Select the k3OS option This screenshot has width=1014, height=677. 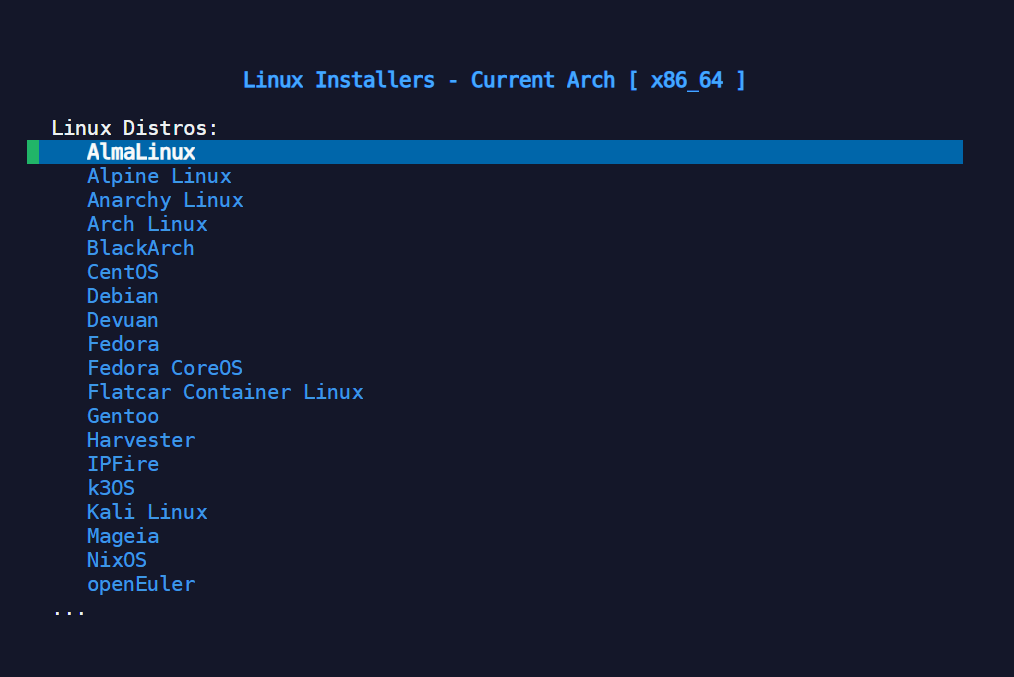110,488
